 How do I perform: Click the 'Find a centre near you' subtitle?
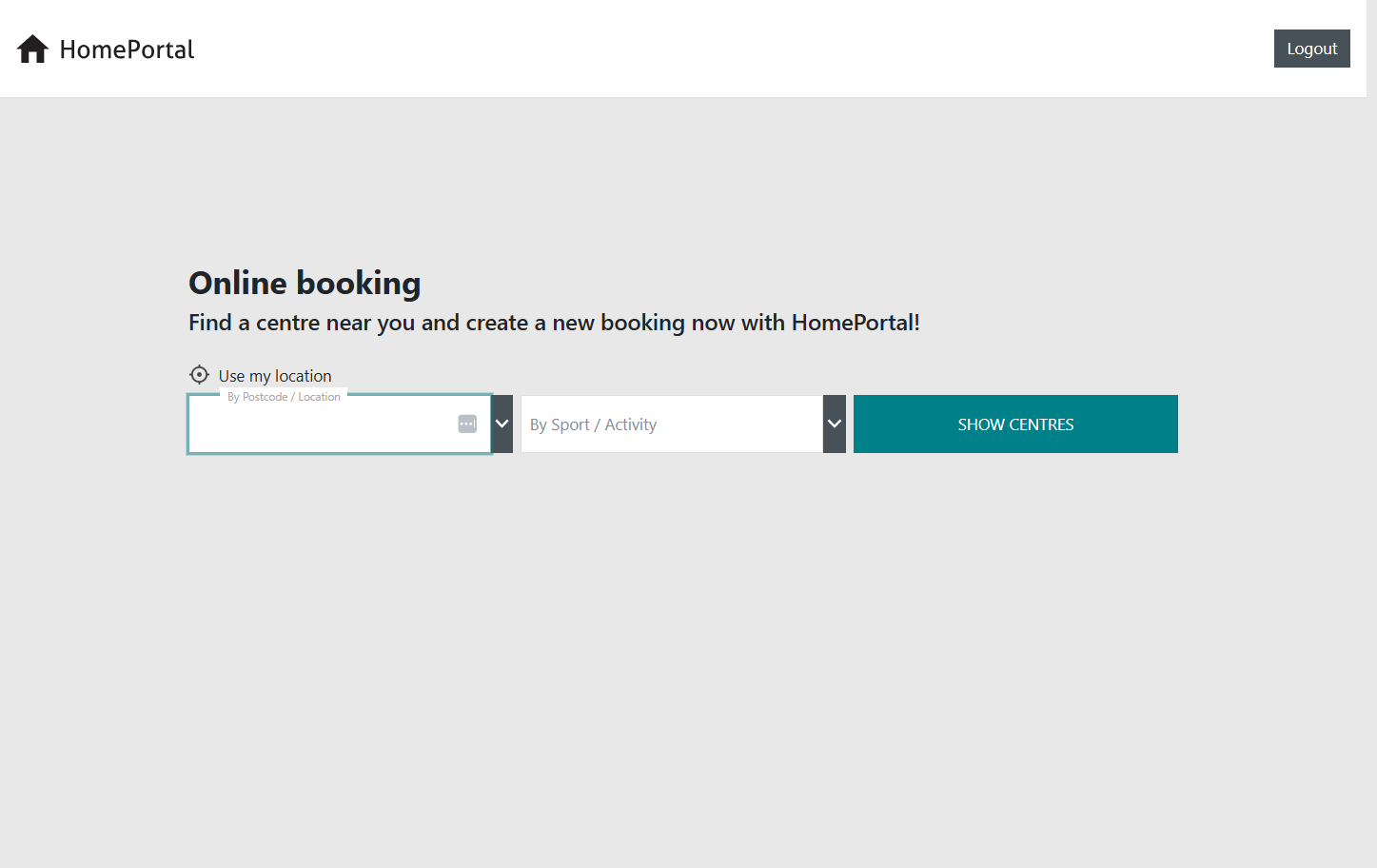[x=554, y=323]
